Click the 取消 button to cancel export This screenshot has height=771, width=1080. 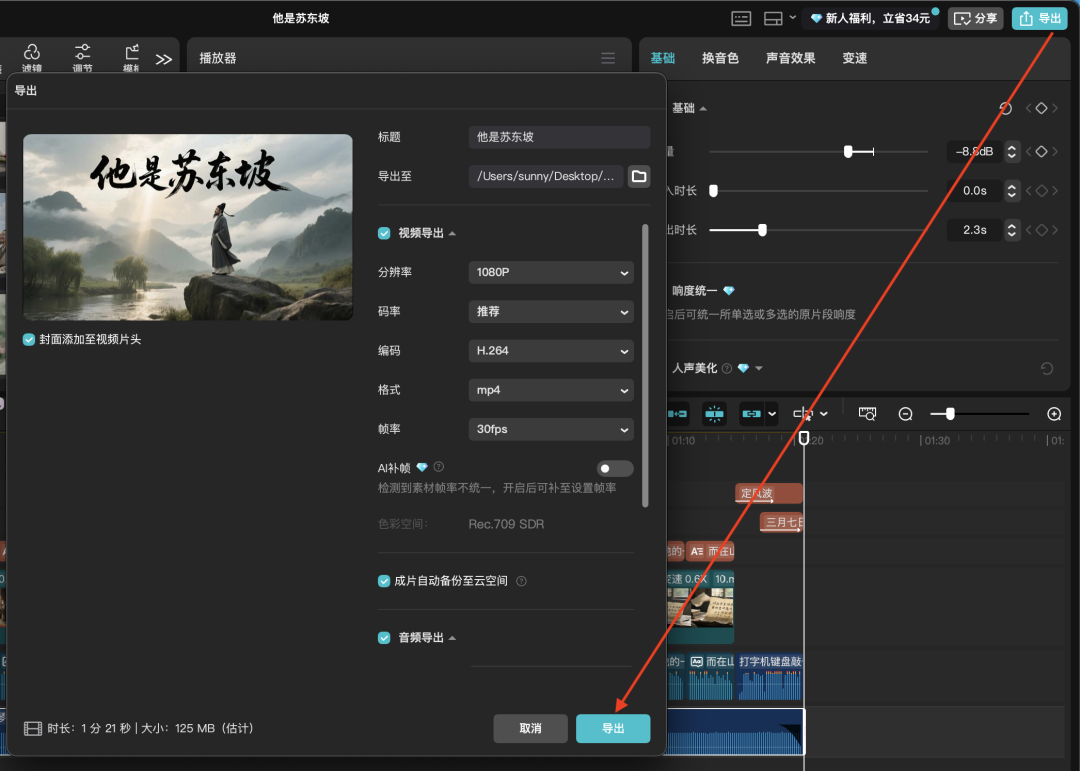click(x=530, y=728)
